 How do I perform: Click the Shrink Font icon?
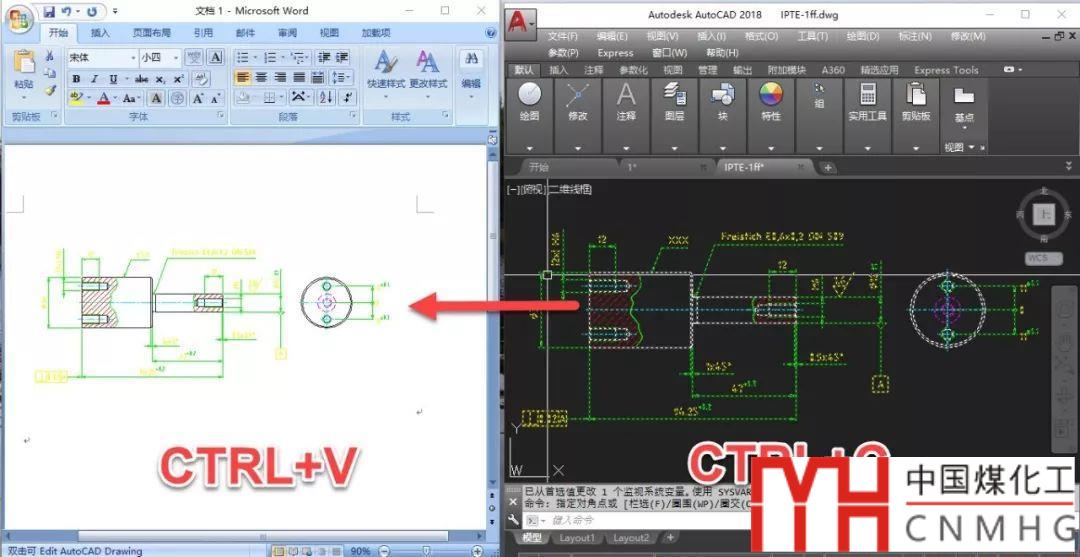click(x=215, y=98)
